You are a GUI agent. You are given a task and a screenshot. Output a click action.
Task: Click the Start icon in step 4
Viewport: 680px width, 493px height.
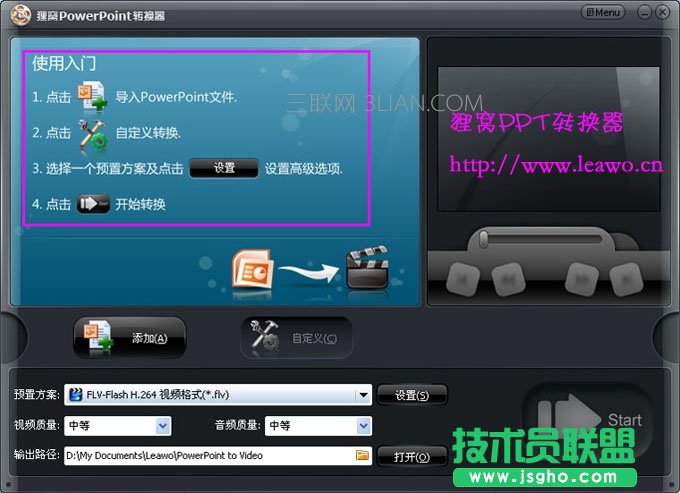(x=93, y=203)
